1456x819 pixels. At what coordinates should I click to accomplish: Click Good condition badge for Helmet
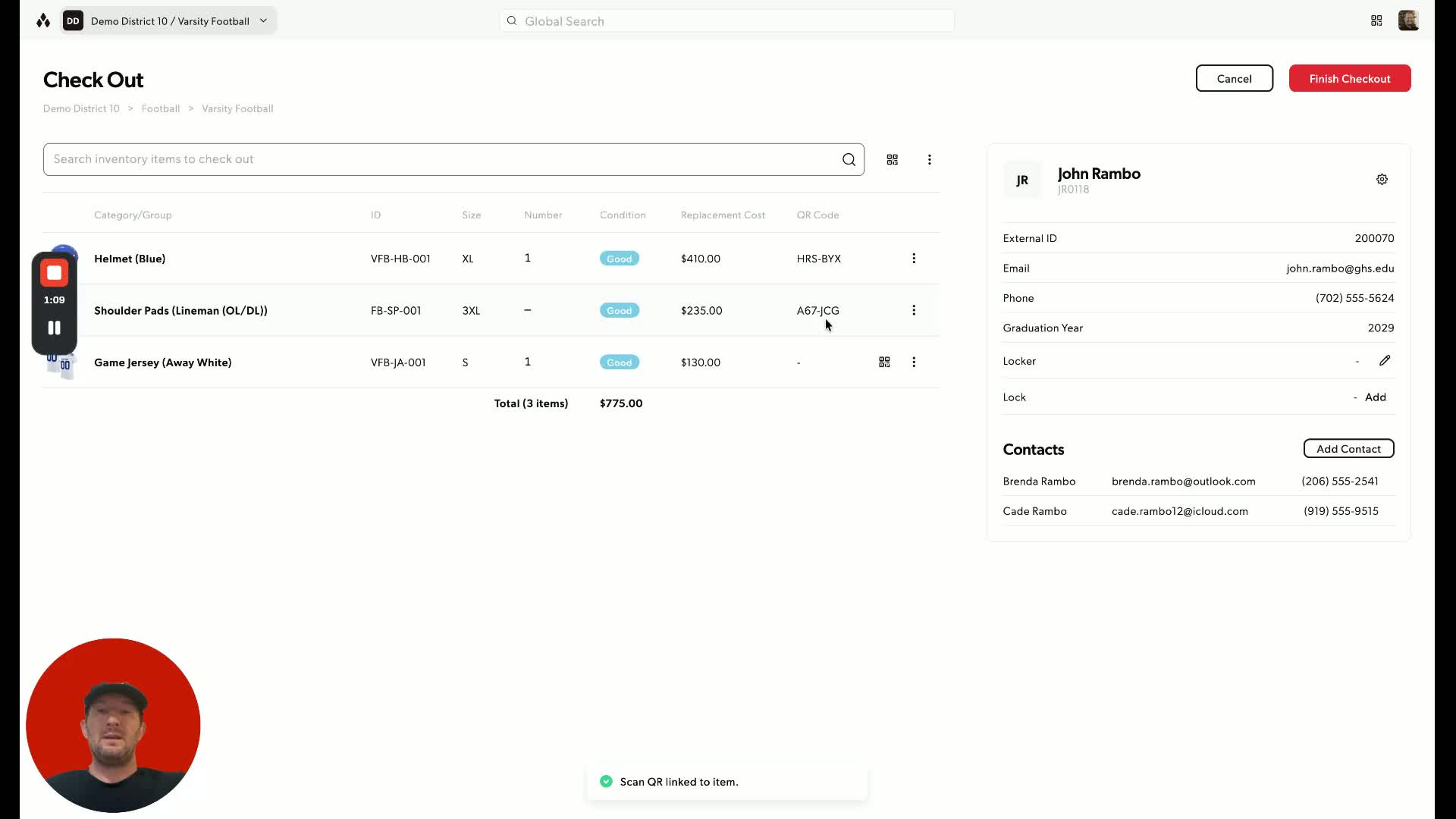point(620,259)
